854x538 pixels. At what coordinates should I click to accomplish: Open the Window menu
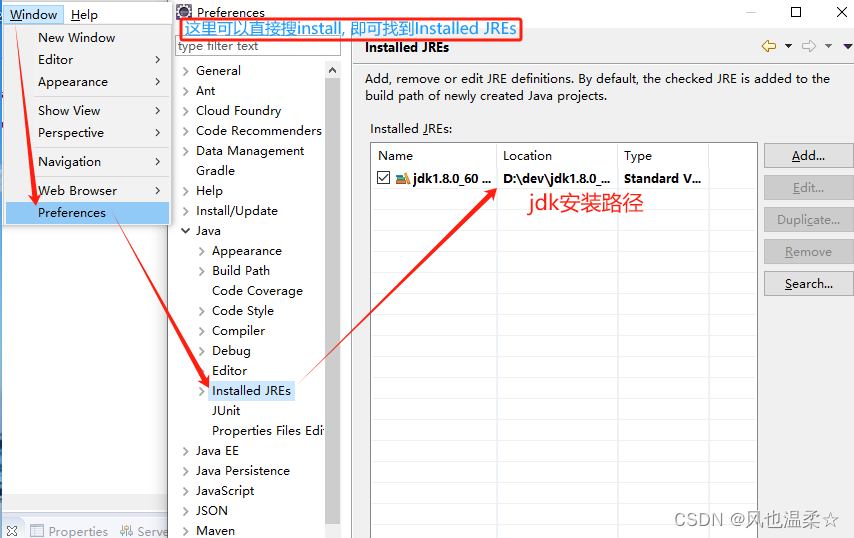point(34,15)
